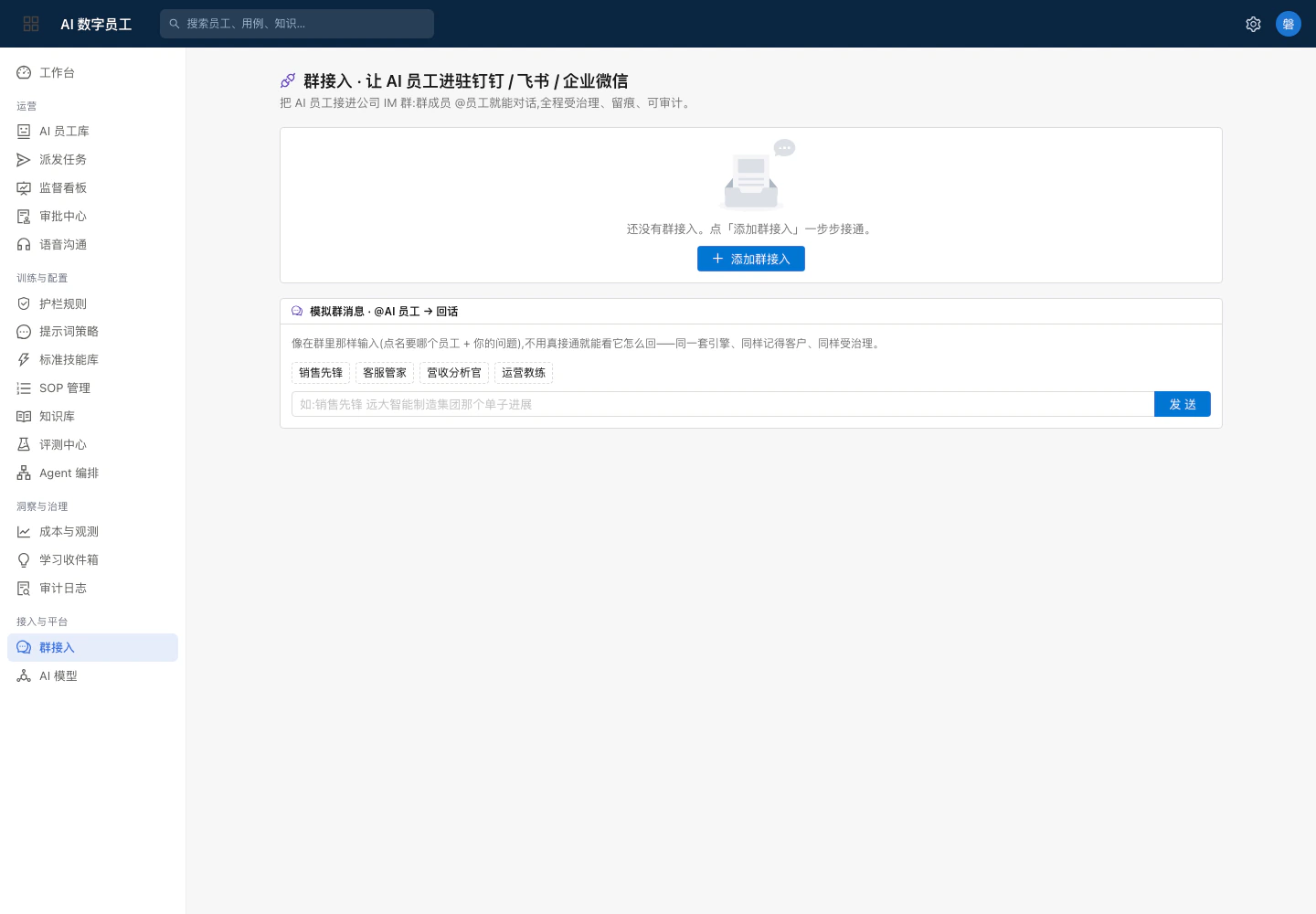Click the AI 数字员工 app title
This screenshot has width=1316, height=914.
(x=96, y=25)
